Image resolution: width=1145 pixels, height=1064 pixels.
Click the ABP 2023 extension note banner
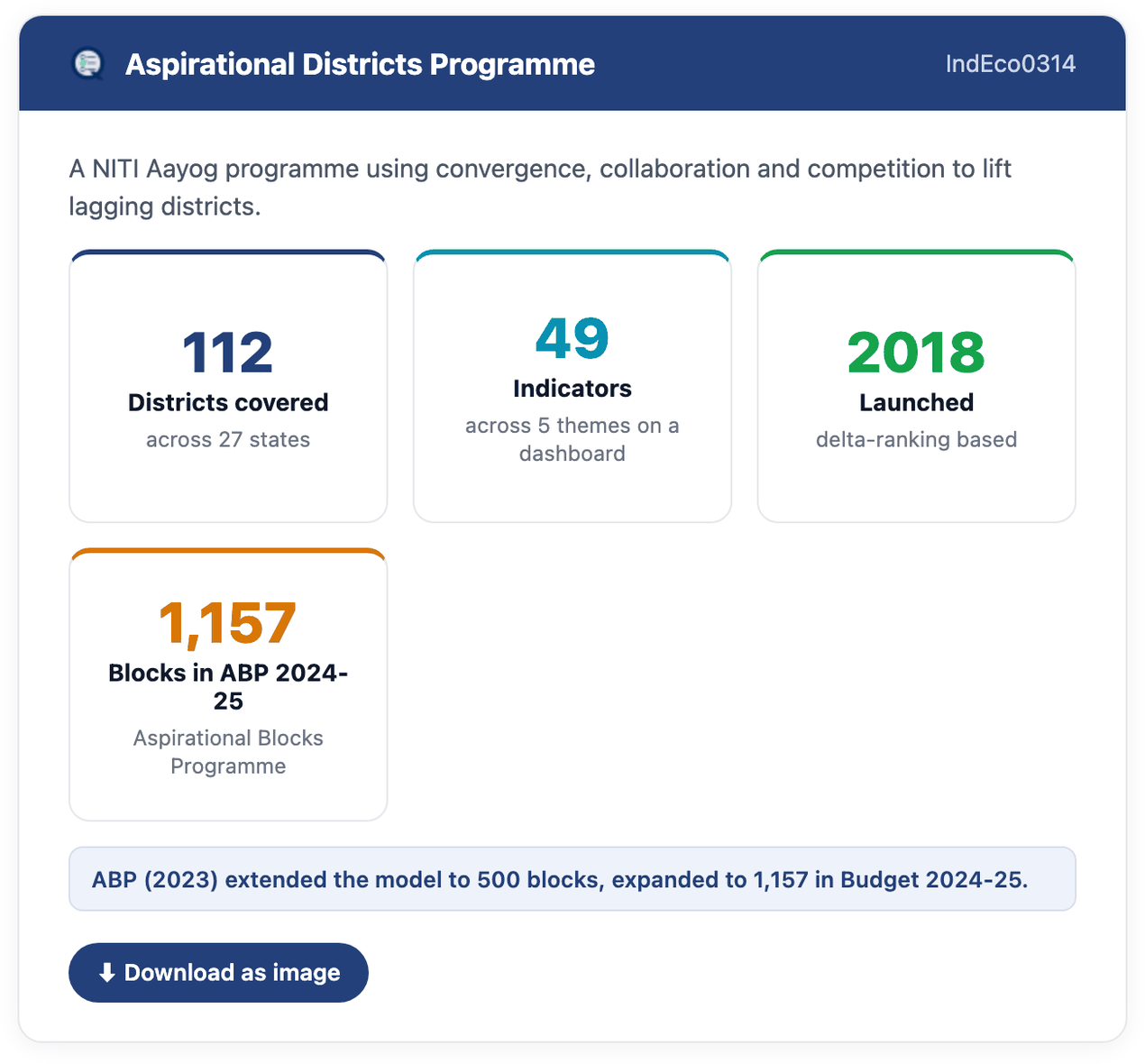[x=572, y=879]
